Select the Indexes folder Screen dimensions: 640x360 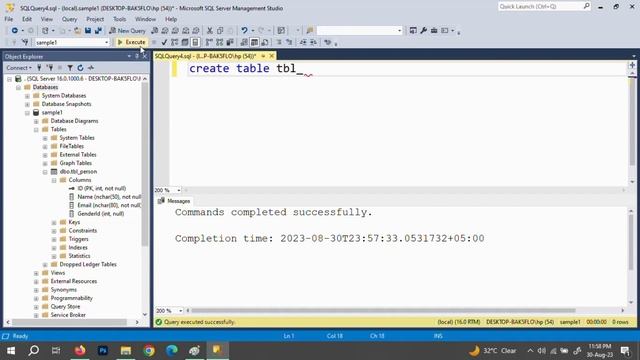78,248
